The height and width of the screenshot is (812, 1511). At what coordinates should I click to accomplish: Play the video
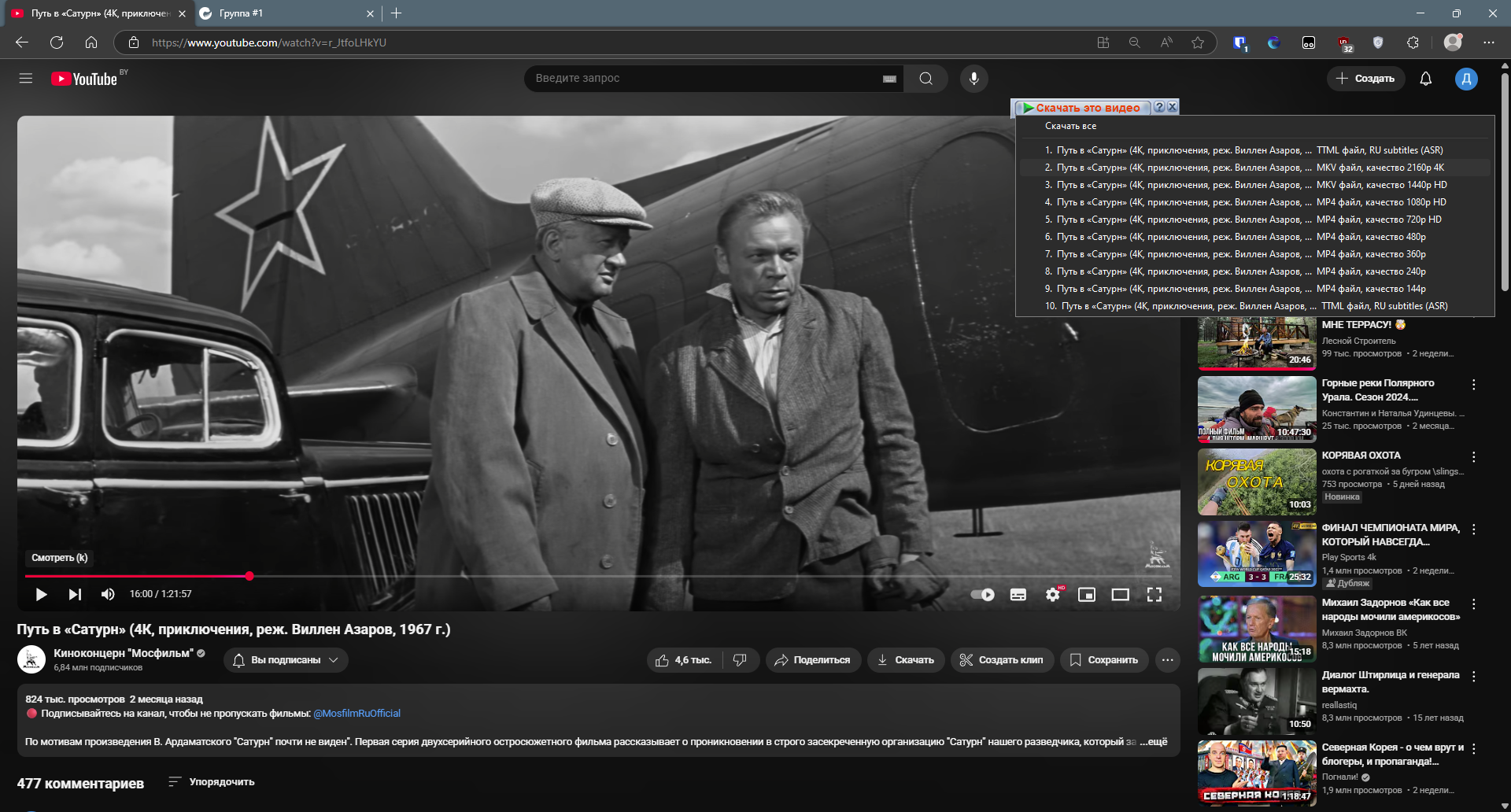tap(41, 594)
